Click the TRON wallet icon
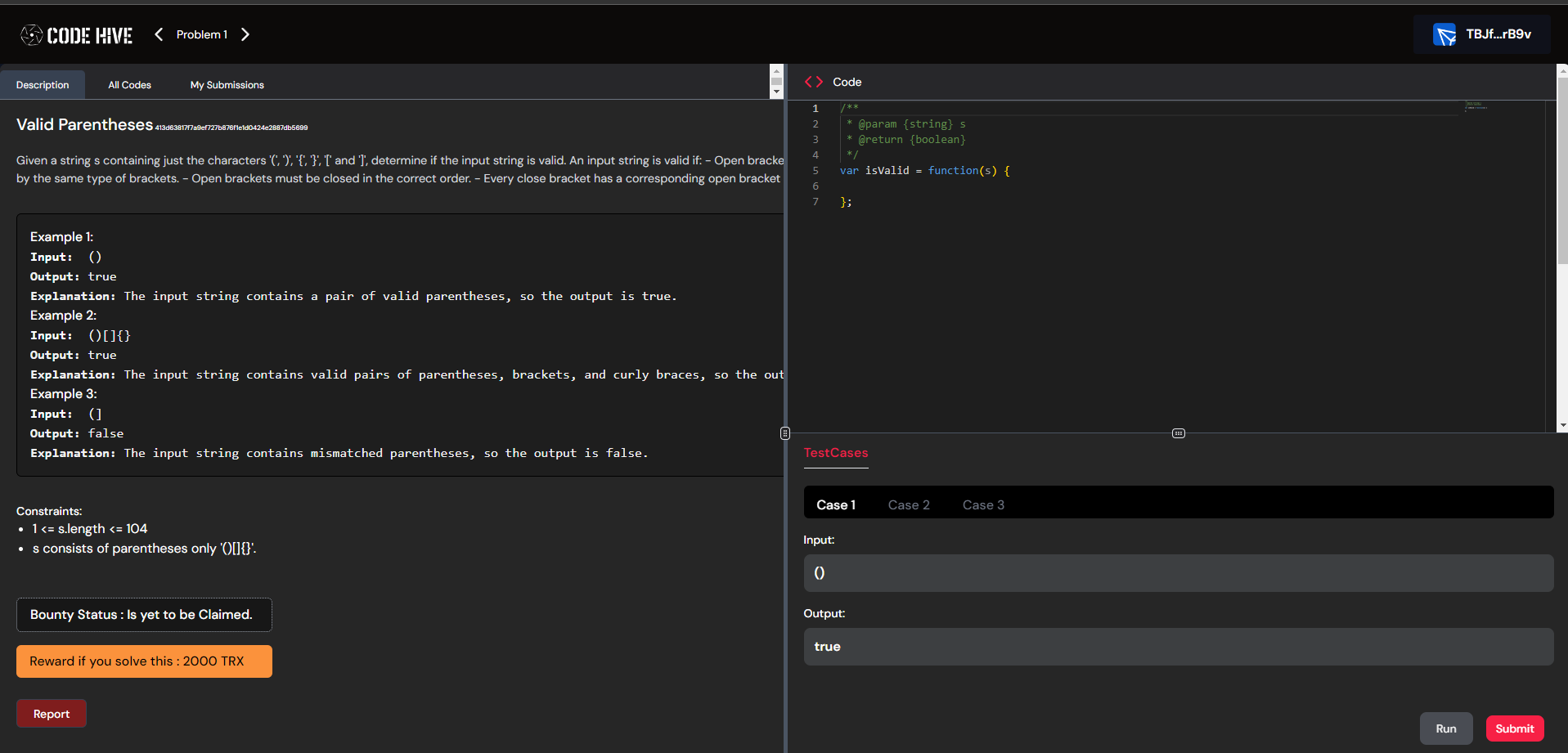The width and height of the screenshot is (1568, 753). [1446, 34]
